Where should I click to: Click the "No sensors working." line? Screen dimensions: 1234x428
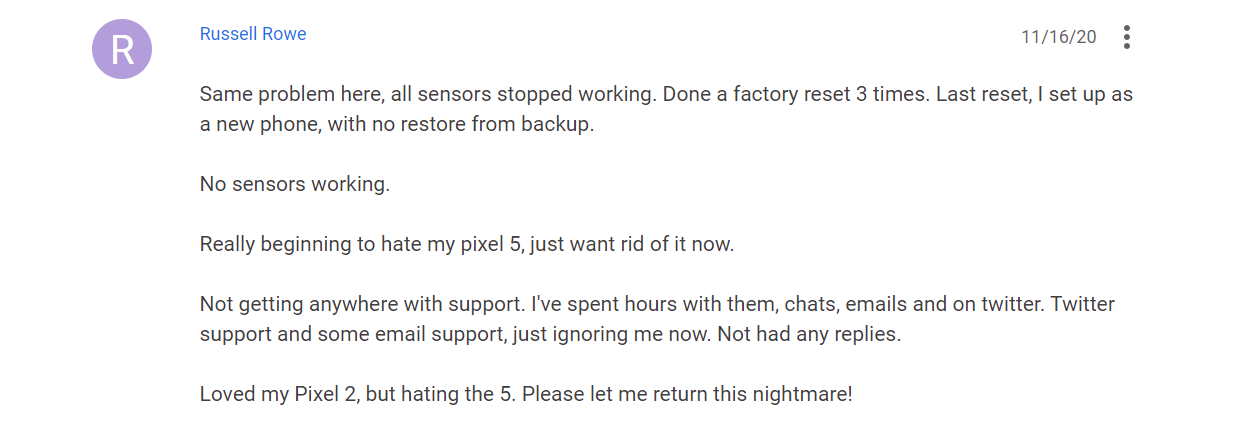click(x=295, y=185)
